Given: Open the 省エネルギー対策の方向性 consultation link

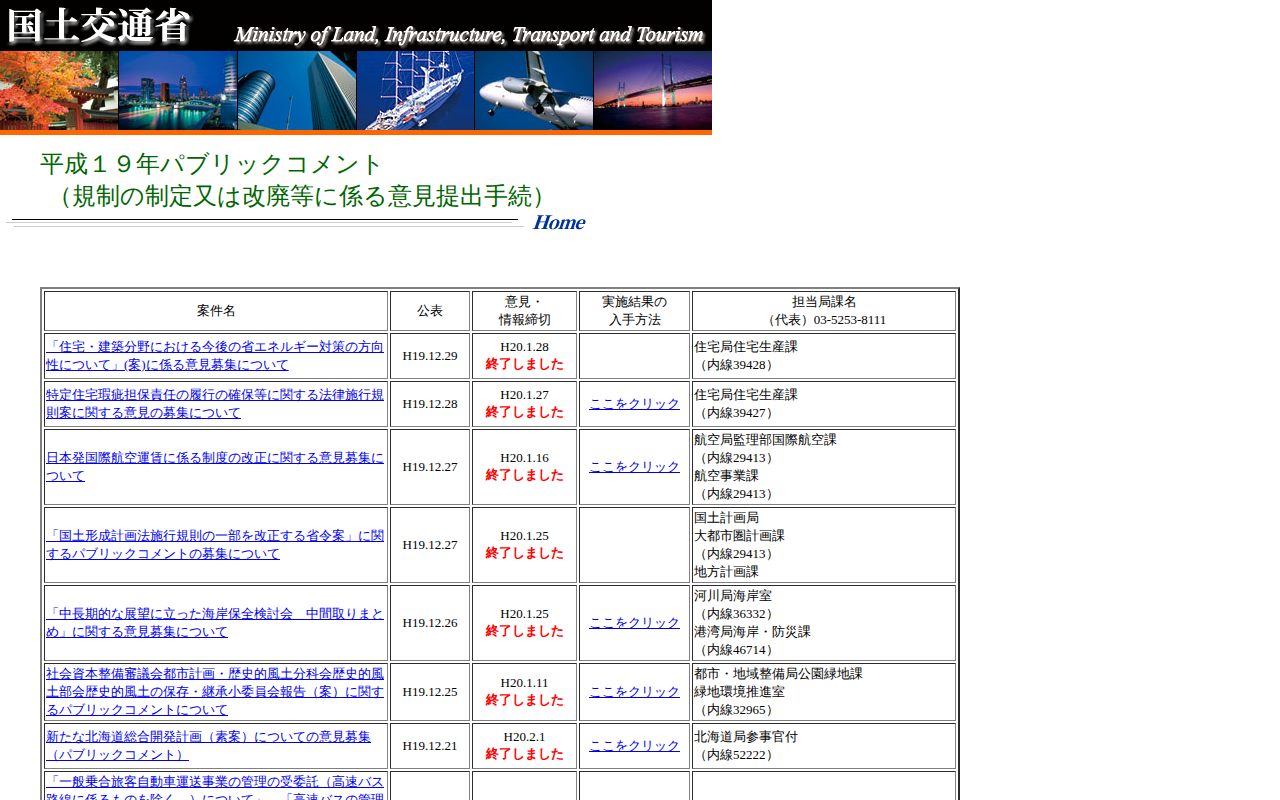Looking at the screenshot, I should click(x=213, y=356).
